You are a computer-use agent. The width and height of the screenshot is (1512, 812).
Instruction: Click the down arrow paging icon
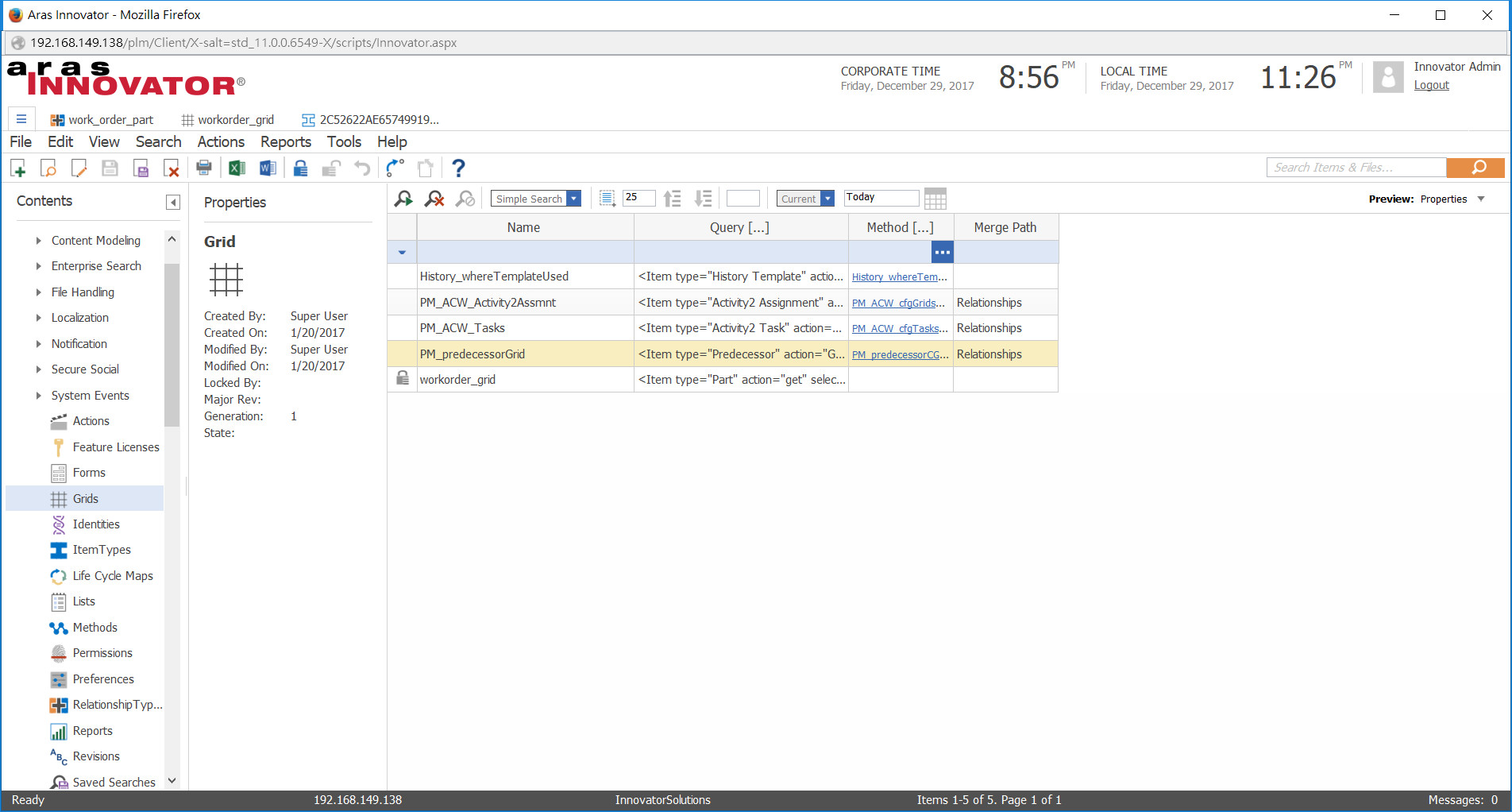click(704, 199)
